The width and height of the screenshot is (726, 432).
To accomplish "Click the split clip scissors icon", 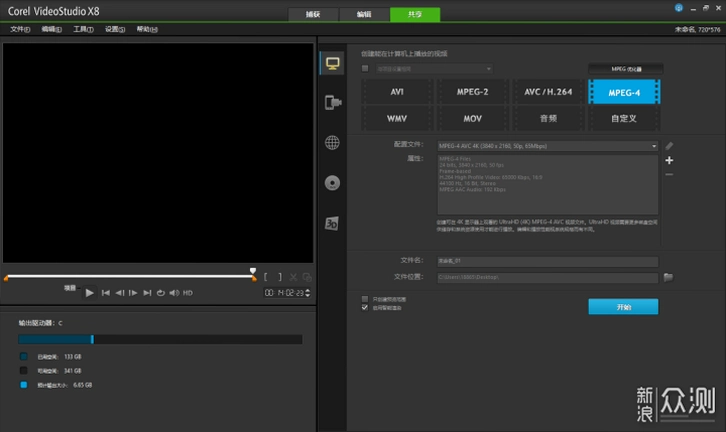I will pos(293,277).
